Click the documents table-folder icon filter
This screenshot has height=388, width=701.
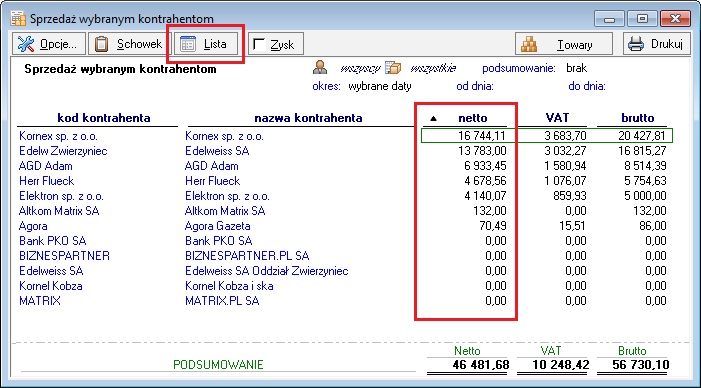point(393,67)
